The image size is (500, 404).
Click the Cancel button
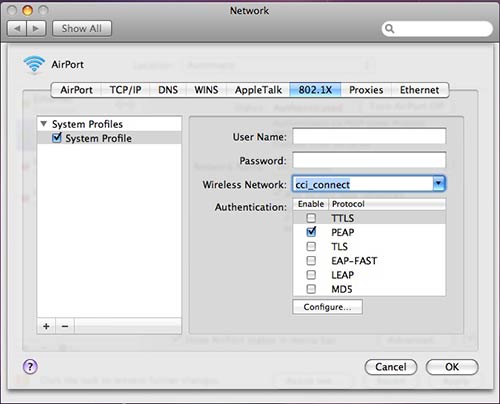391,367
